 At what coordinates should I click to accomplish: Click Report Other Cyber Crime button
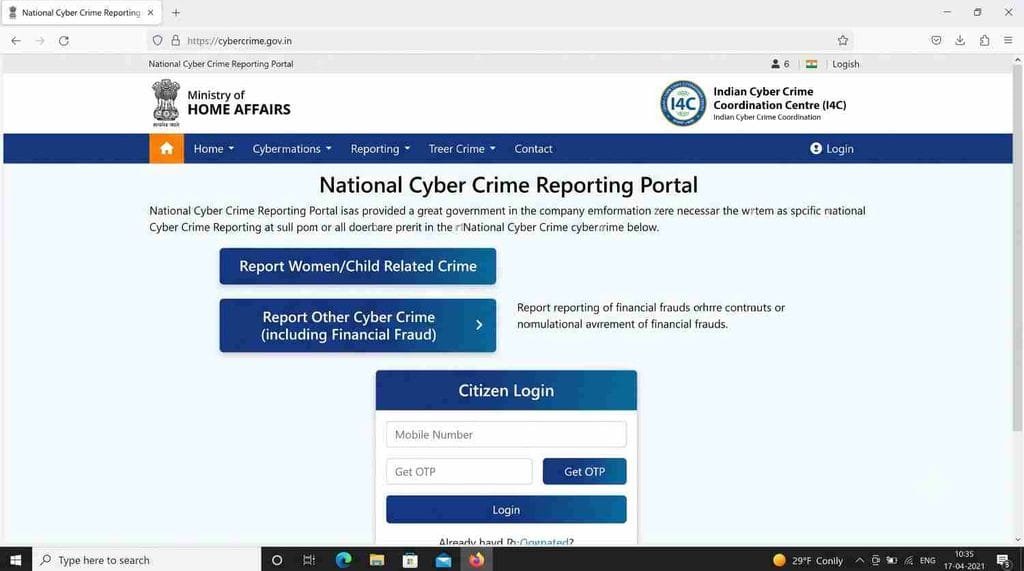[358, 325]
